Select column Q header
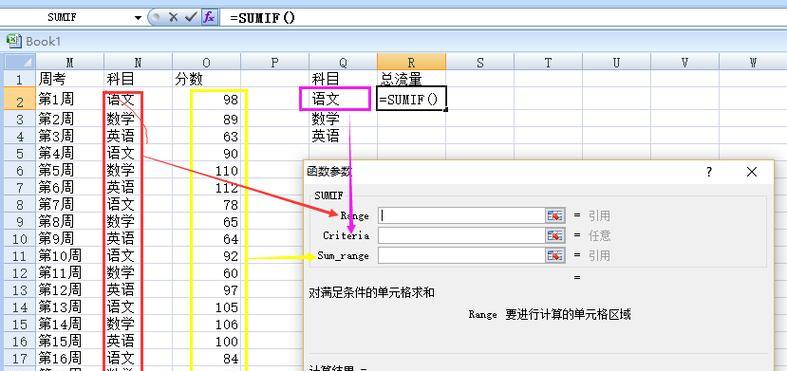Viewport: 787px width, 371px height. [343, 62]
